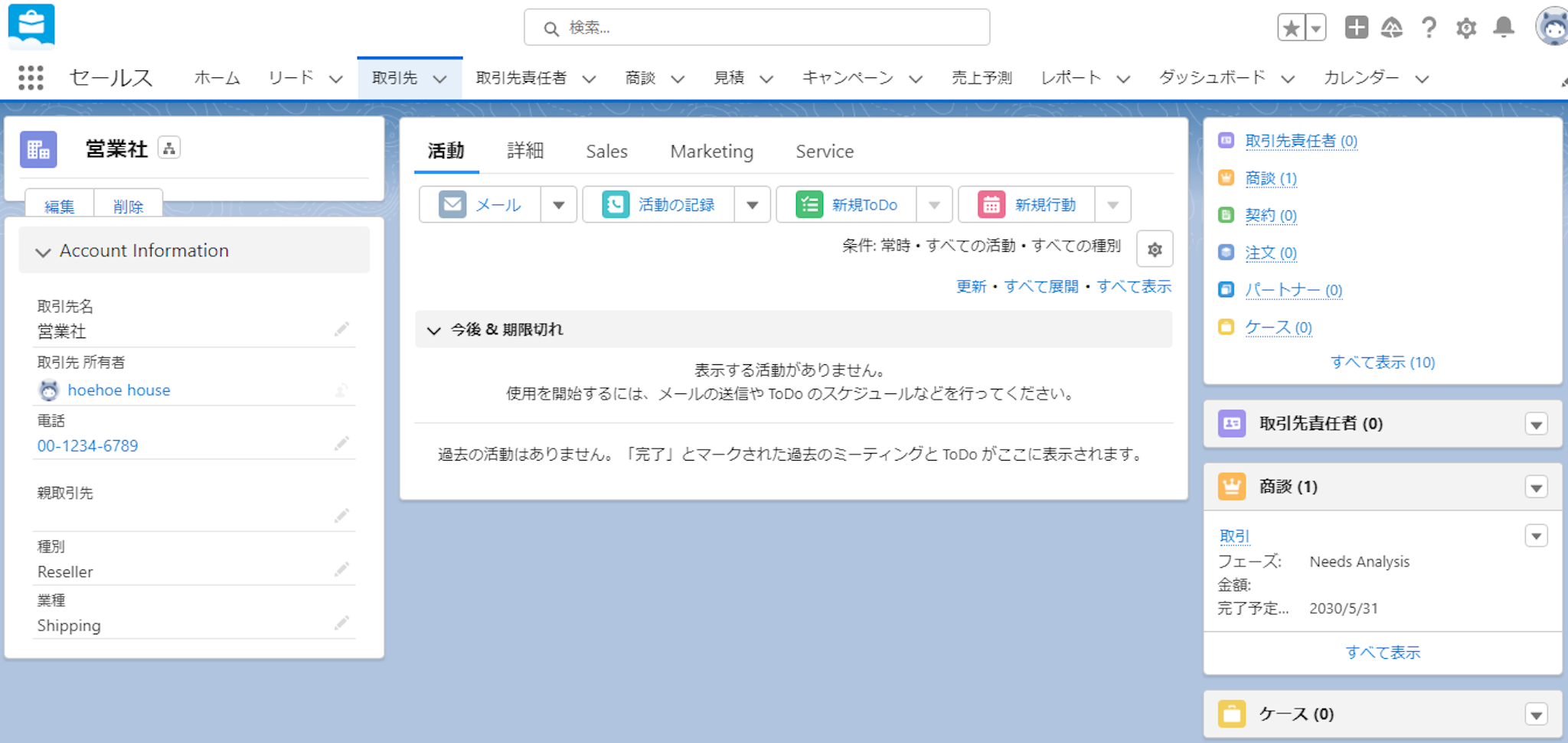Collapse the 今後 & 期限切れ section
The height and width of the screenshot is (743, 1568).
click(x=434, y=330)
